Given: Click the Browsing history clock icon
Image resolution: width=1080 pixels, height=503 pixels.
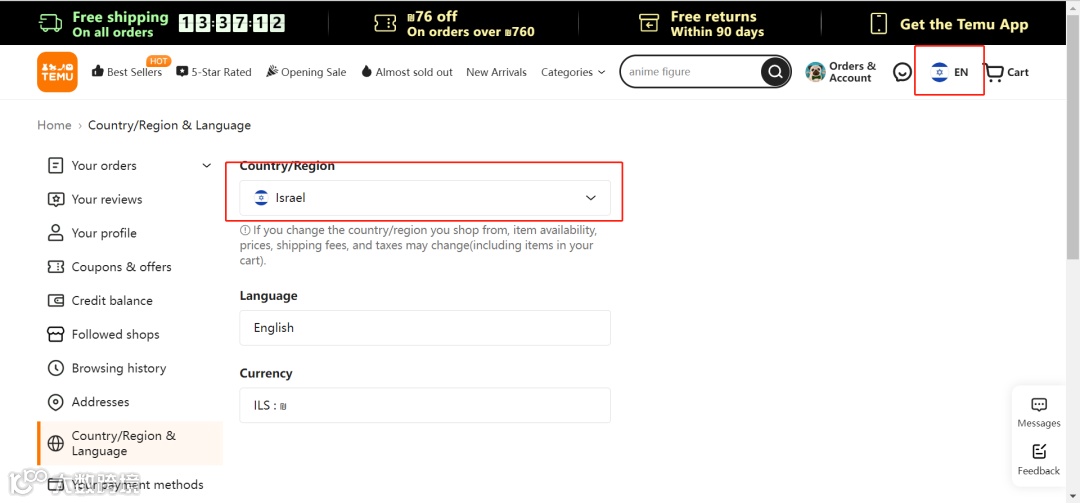Looking at the screenshot, I should [x=55, y=368].
